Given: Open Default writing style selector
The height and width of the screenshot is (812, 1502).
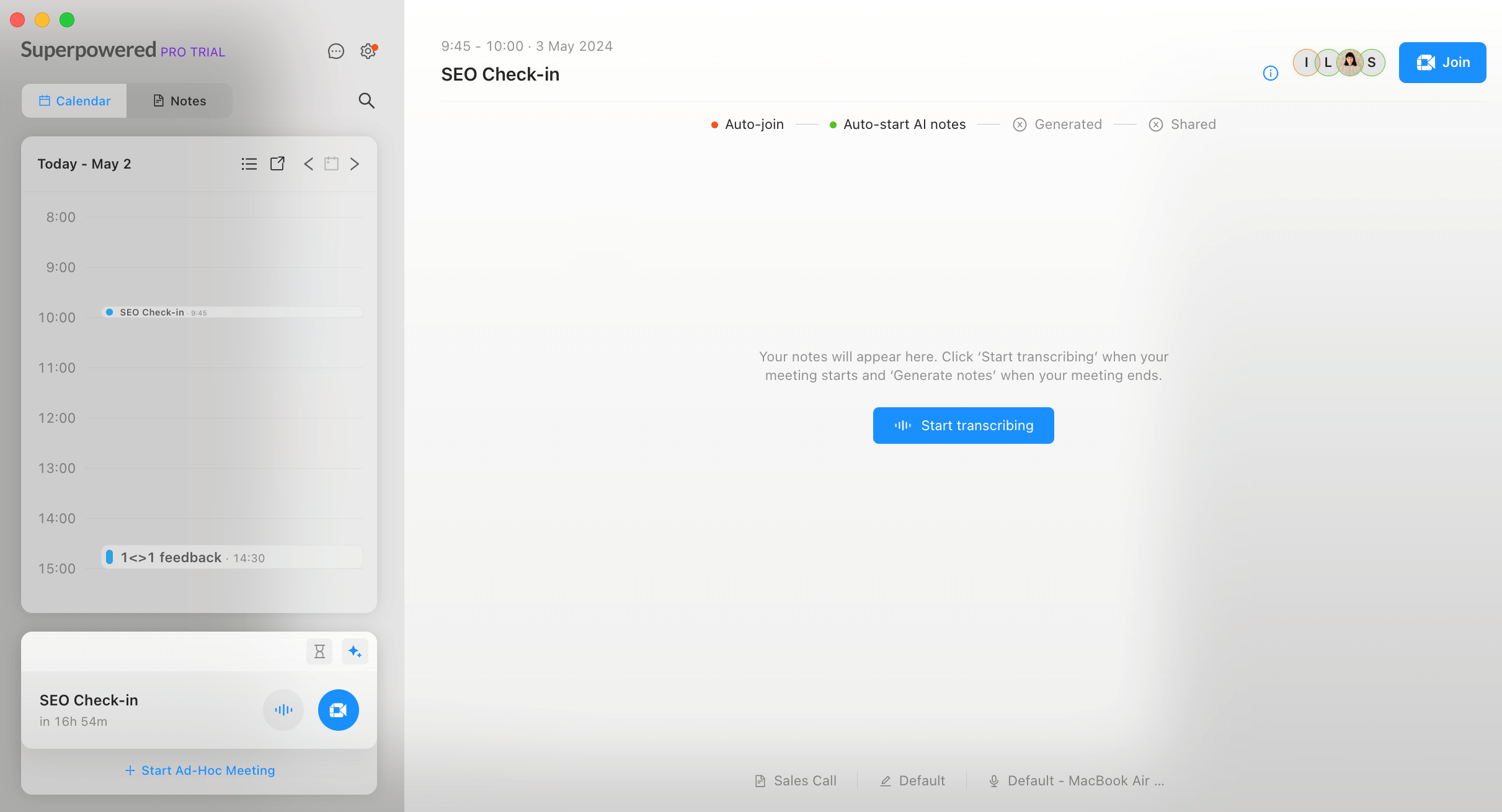Looking at the screenshot, I should point(913,781).
